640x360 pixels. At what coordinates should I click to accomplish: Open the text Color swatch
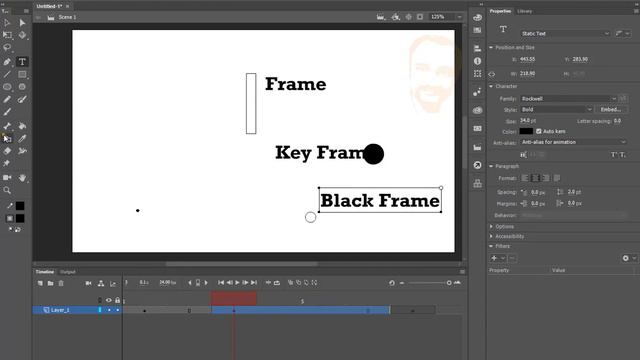[x=526, y=131]
